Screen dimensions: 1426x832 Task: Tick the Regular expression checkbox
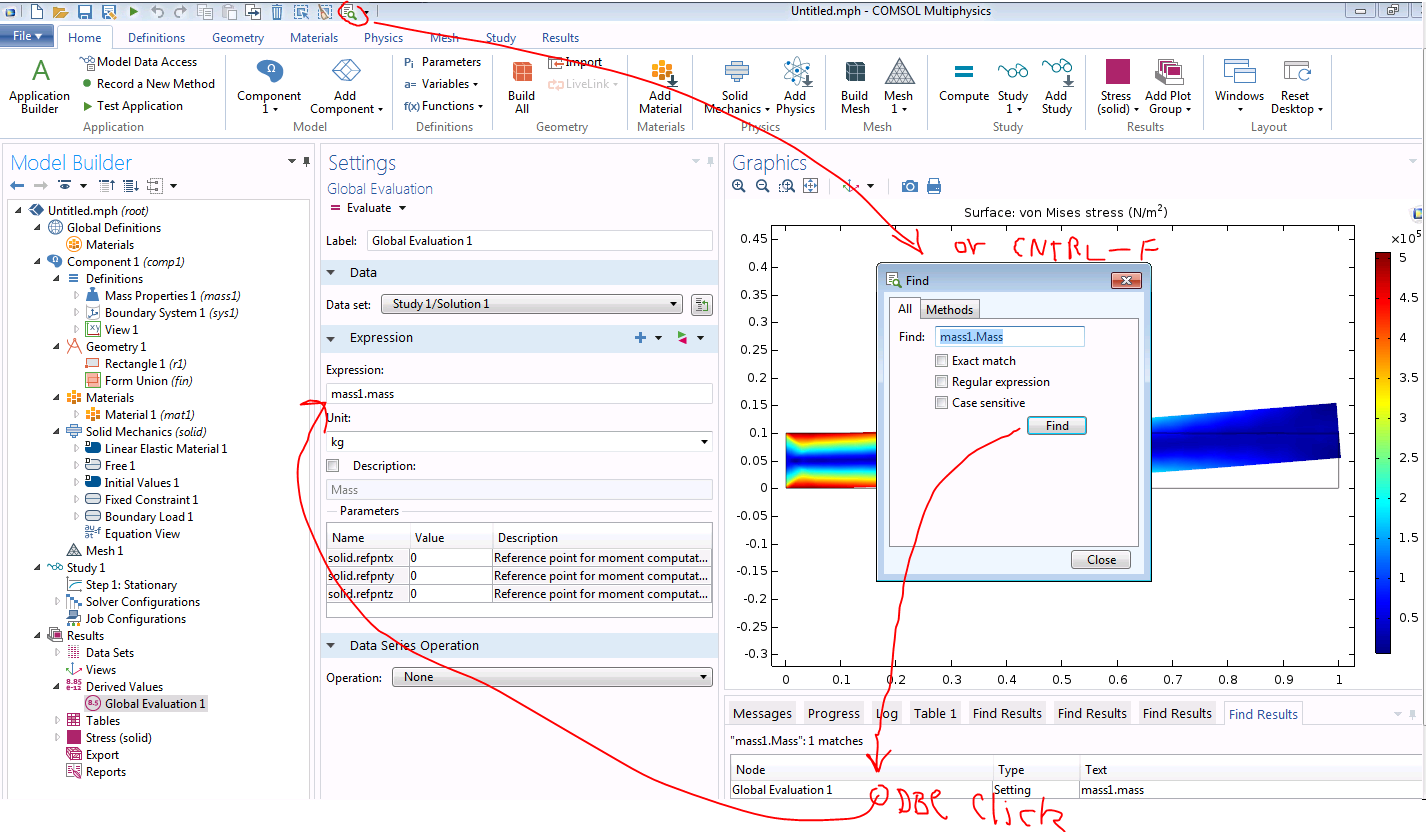click(x=941, y=382)
